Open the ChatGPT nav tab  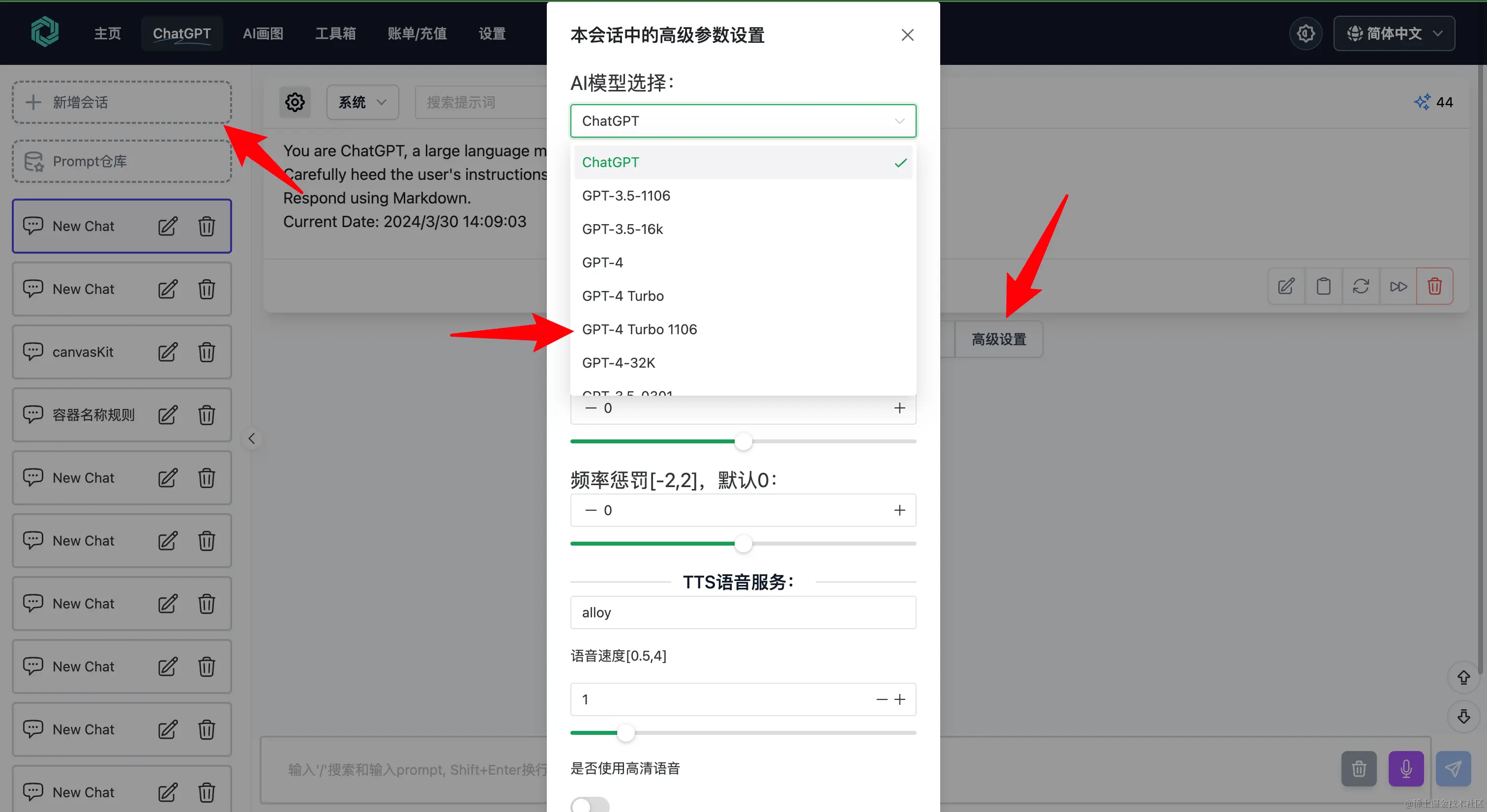click(x=181, y=33)
